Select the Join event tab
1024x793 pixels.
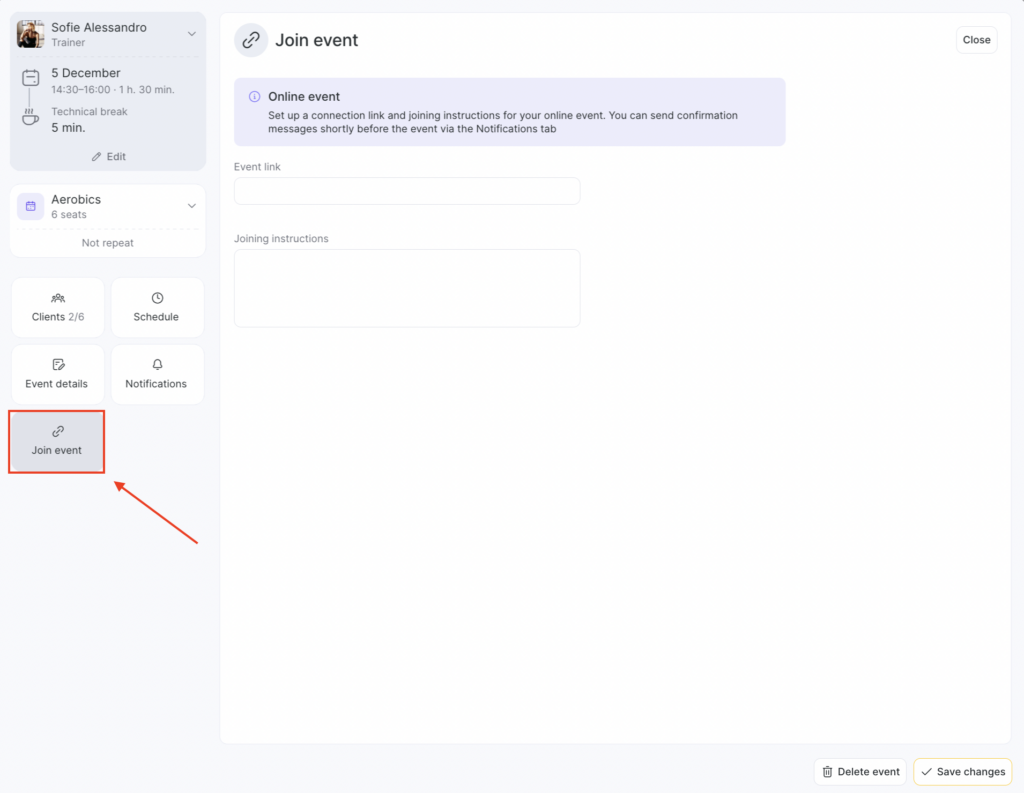[x=57, y=441]
